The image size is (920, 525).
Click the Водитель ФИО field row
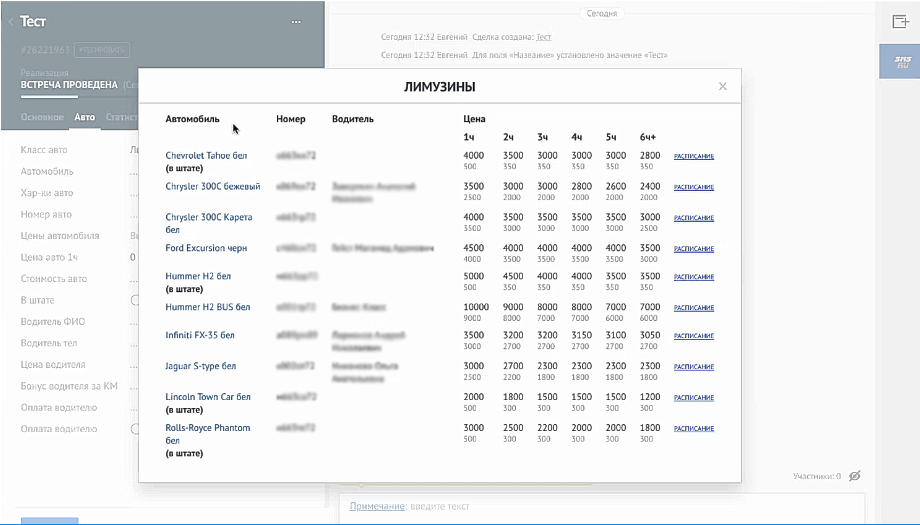click(79, 321)
